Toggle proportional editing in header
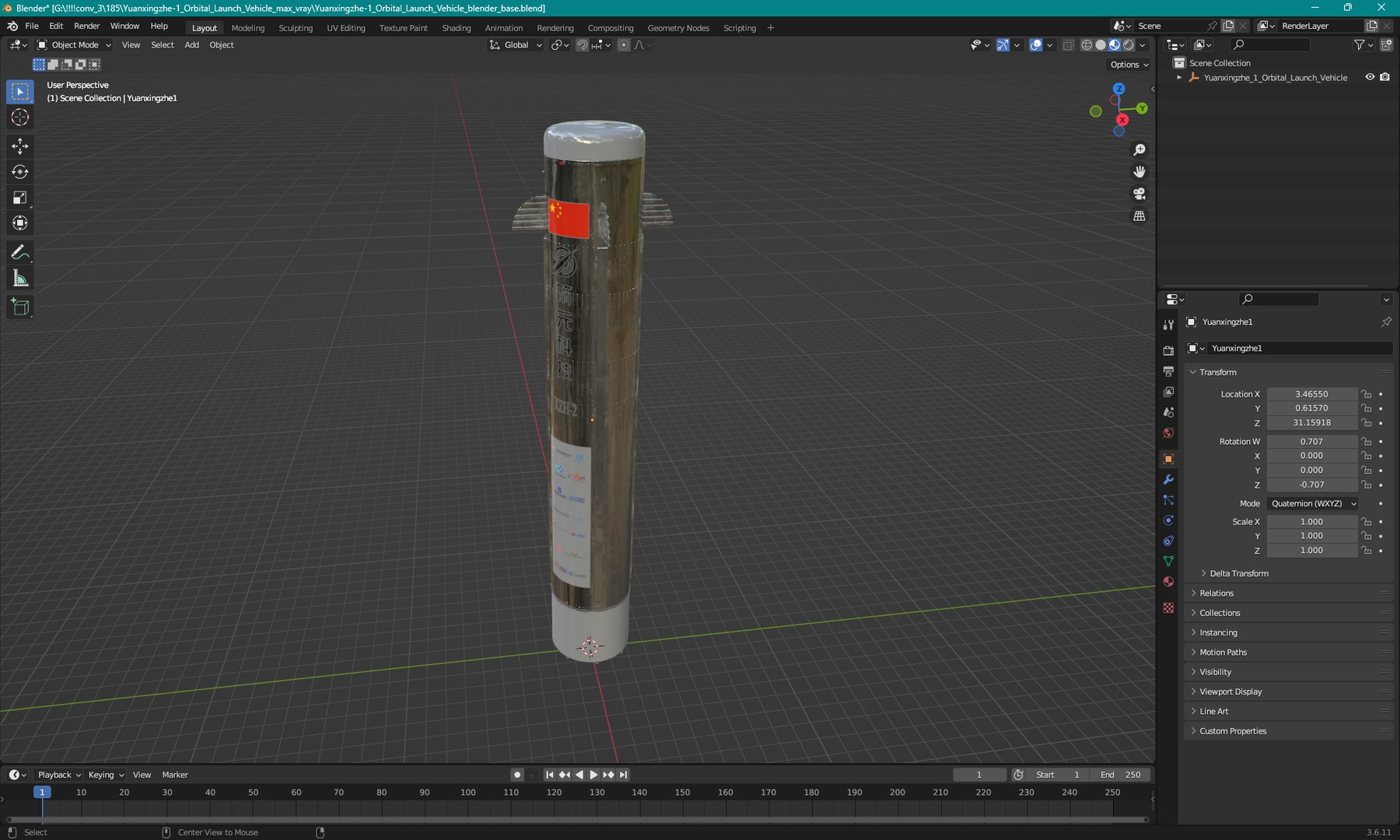This screenshot has height=840, width=1400. point(624,45)
